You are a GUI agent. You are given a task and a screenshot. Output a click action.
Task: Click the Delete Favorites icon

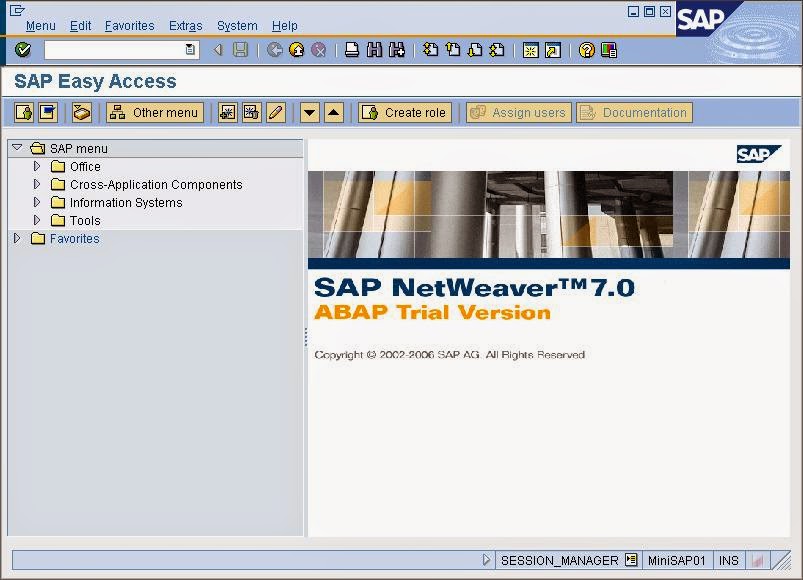(251, 113)
